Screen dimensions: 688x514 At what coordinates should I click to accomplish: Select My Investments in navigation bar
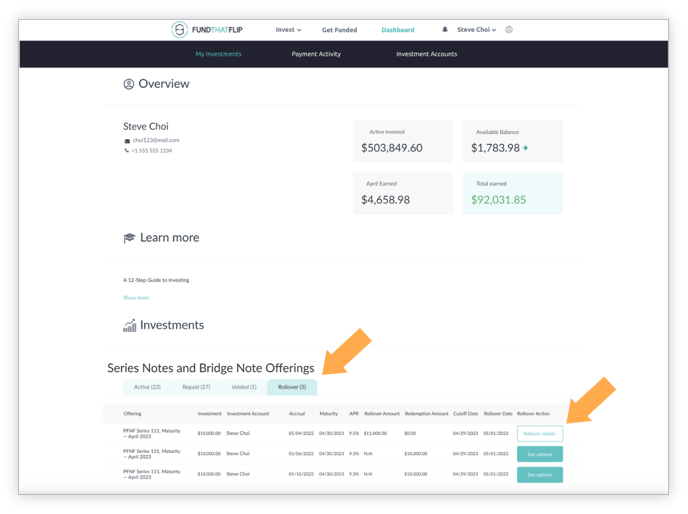[x=219, y=54]
